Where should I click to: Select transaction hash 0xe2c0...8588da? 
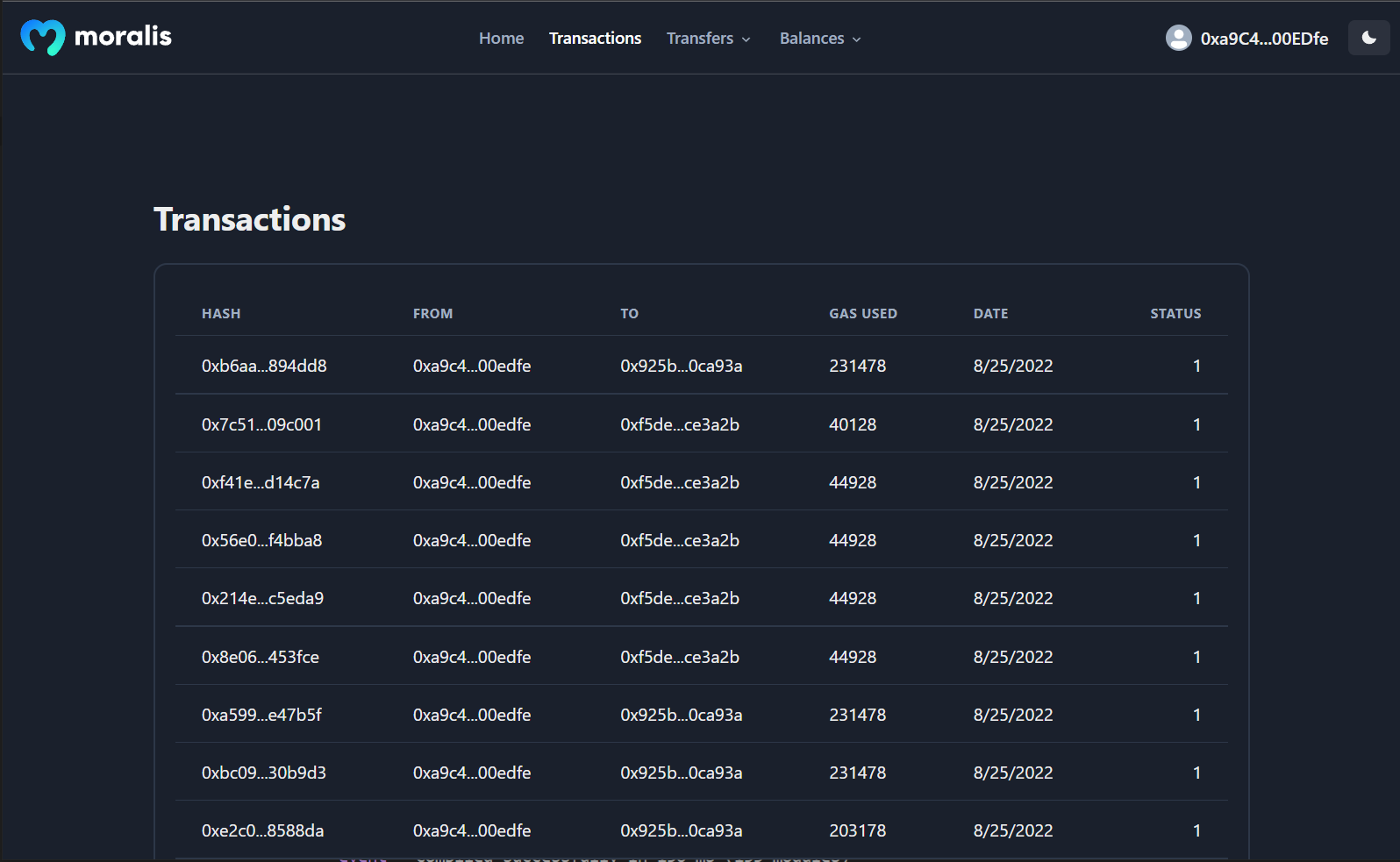(262, 830)
